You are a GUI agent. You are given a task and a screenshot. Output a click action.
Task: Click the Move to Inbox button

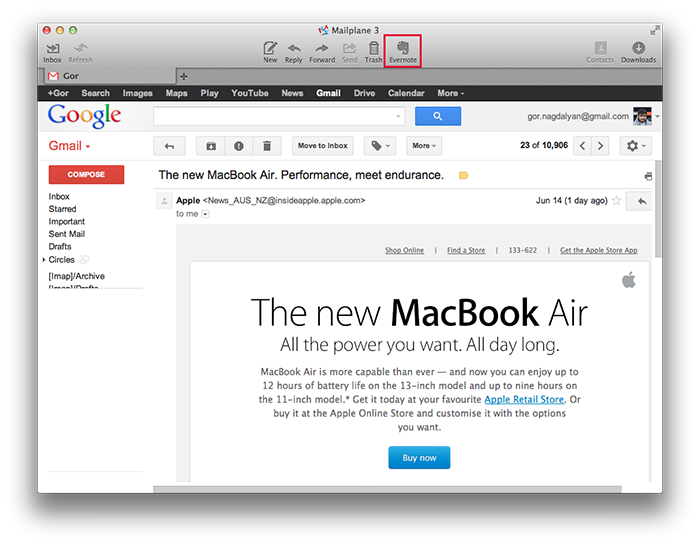(x=322, y=146)
